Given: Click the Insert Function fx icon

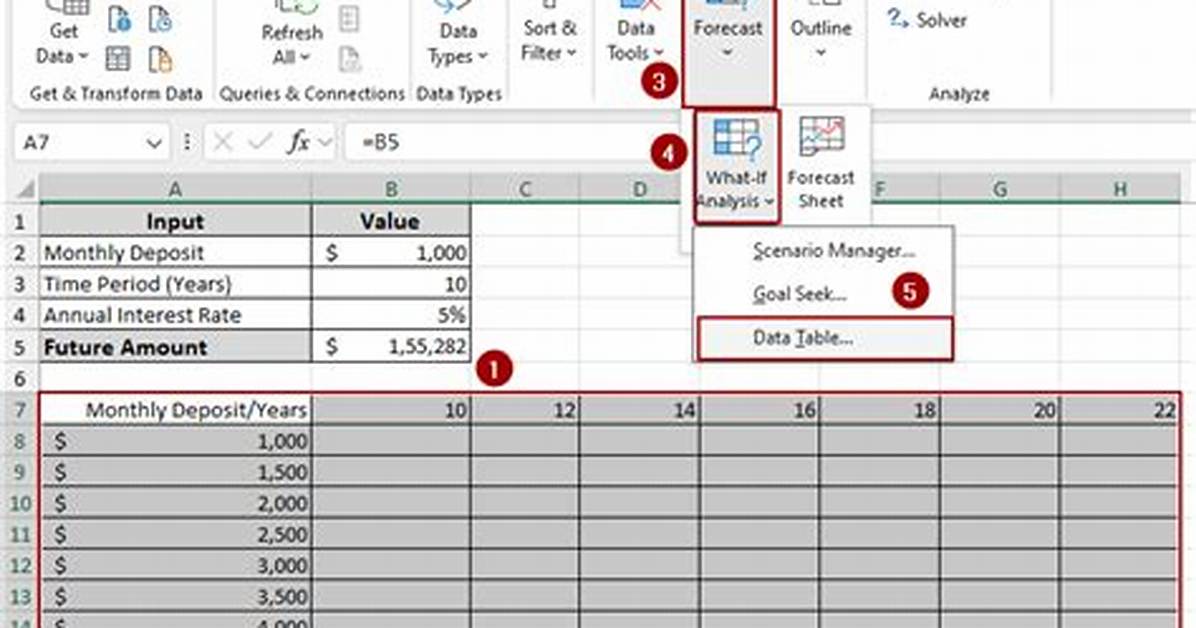Looking at the screenshot, I should (298, 142).
